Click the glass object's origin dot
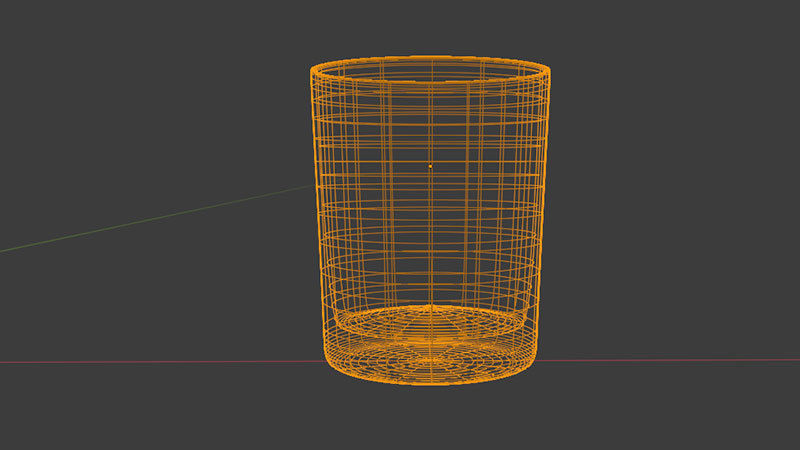Image resolution: width=800 pixels, height=450 pixels. click(431, 166)
